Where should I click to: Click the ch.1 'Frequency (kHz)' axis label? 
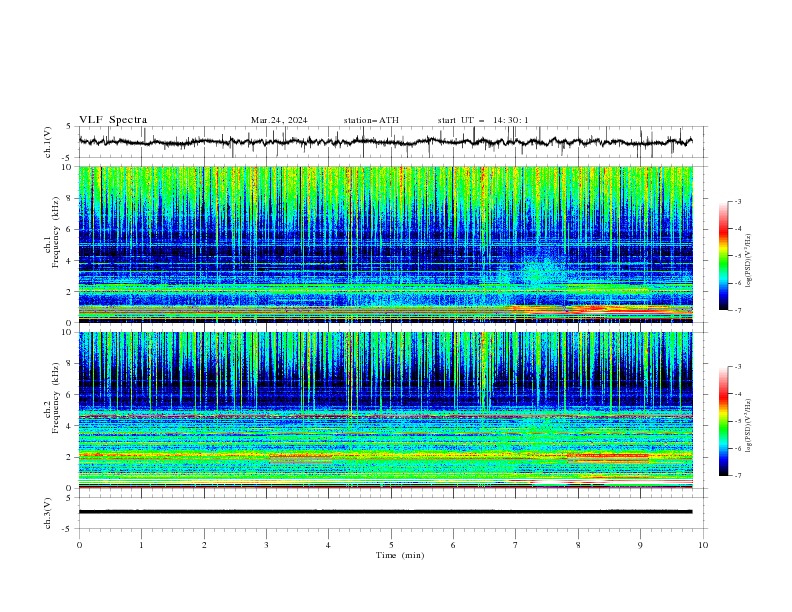click(56, 233)
